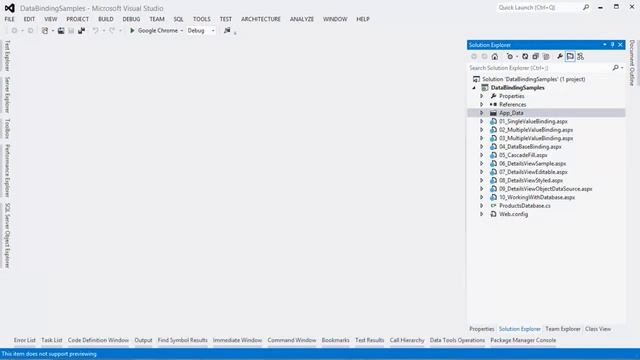Image resolution: width=640 pixels, height=360 pixels.
Task: Open the browser selection dropdown next to Google Chrome
Action: tap(182, 31)
